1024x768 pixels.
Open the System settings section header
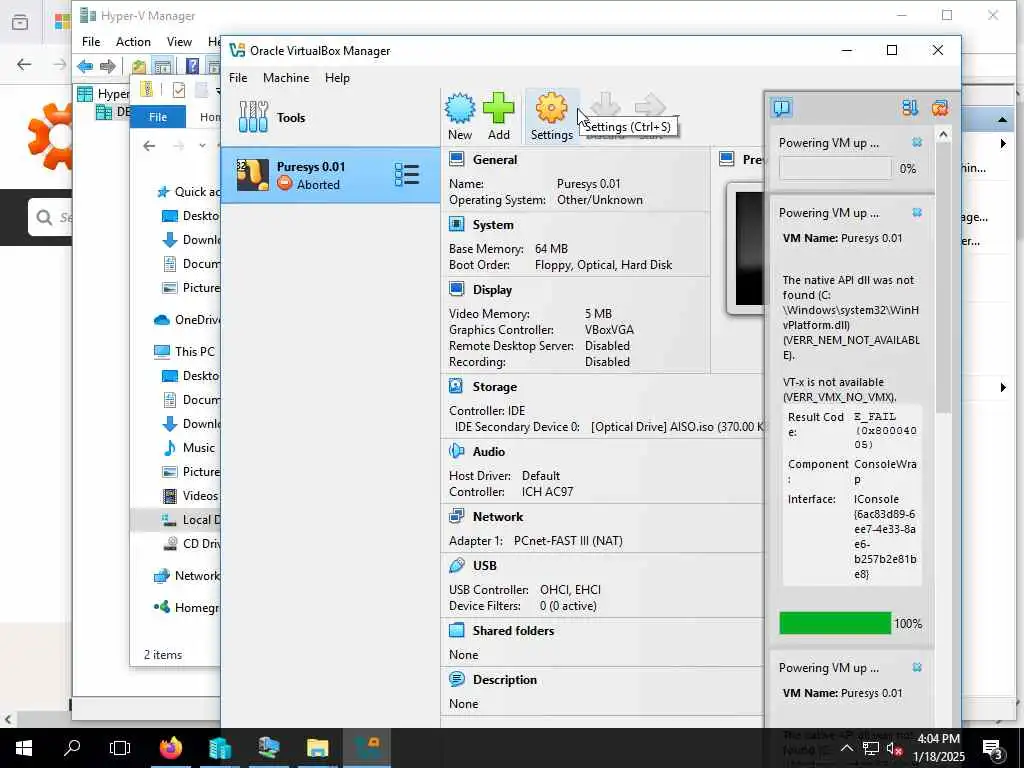pos(493,225)
